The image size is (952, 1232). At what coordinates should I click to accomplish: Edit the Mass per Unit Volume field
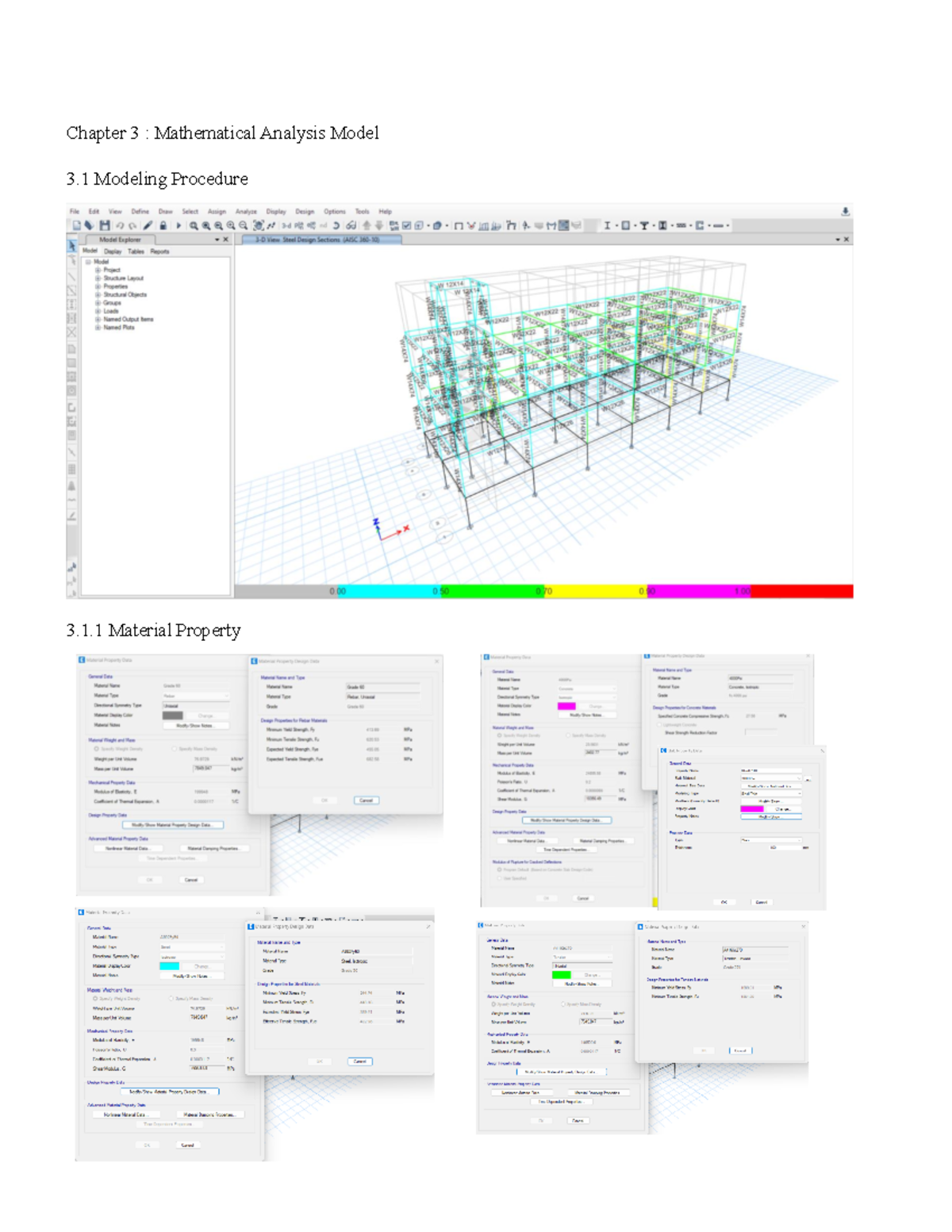point(211,768)
